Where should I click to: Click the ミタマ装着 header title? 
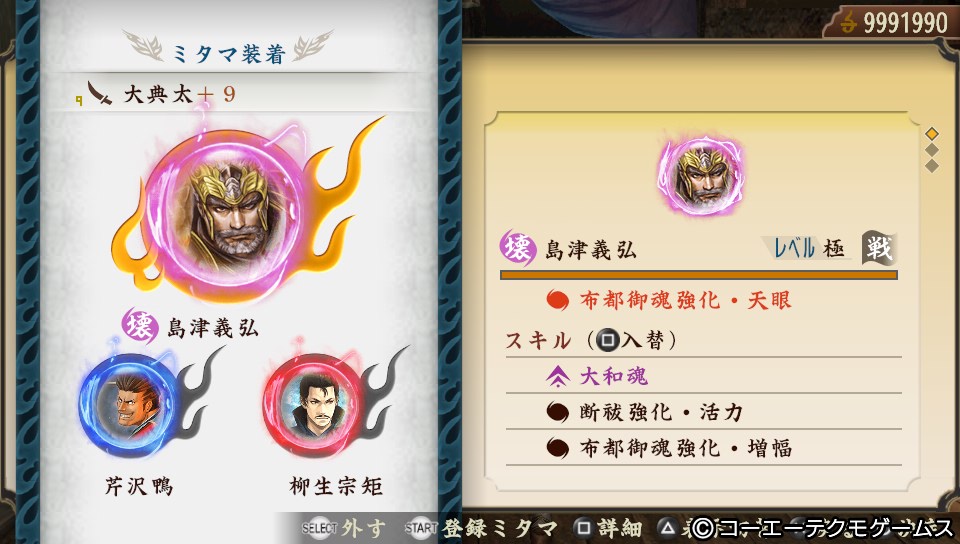click(228, 54)
